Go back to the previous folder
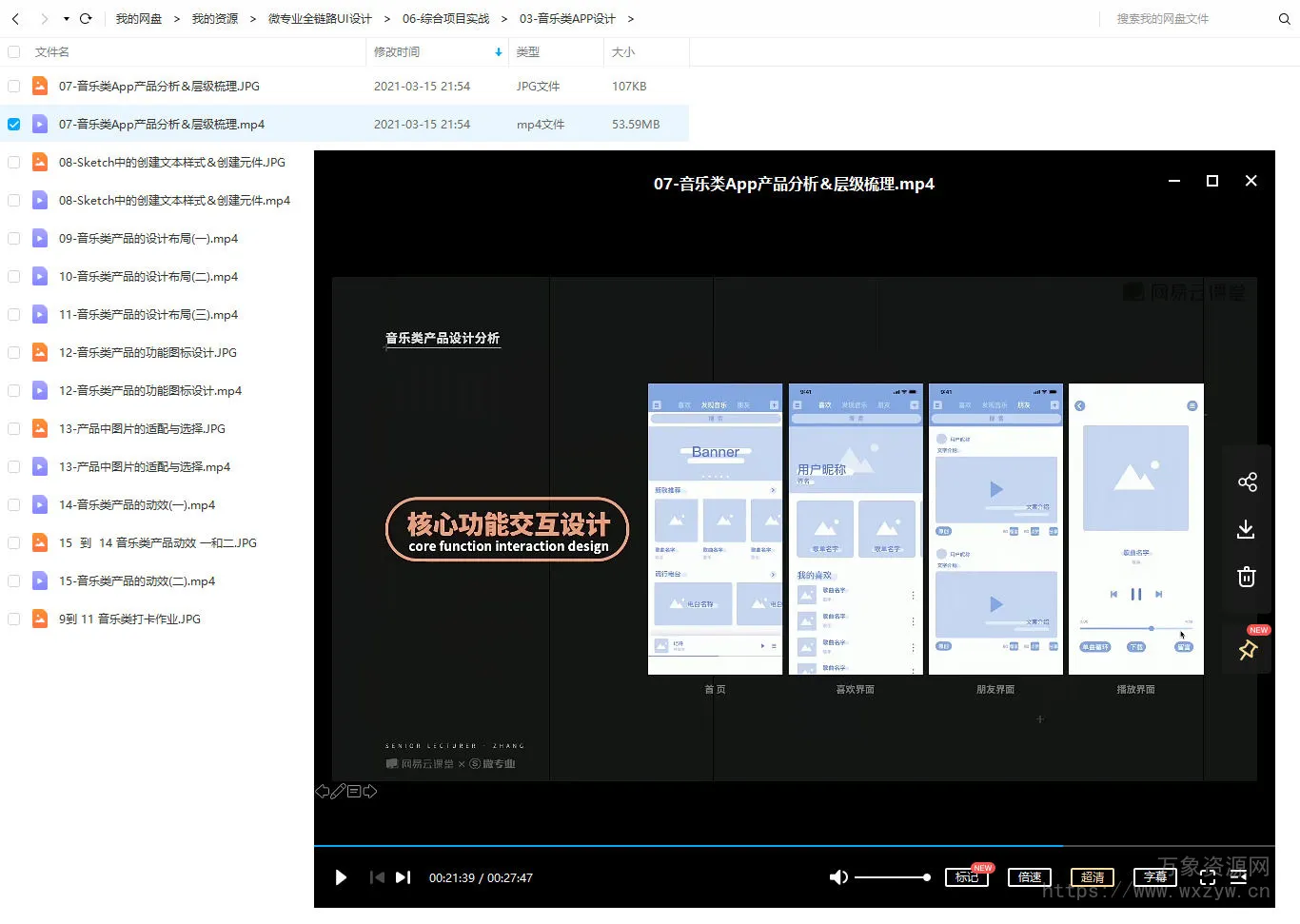The image size is (1300, 924). click(x=15, y=18)
